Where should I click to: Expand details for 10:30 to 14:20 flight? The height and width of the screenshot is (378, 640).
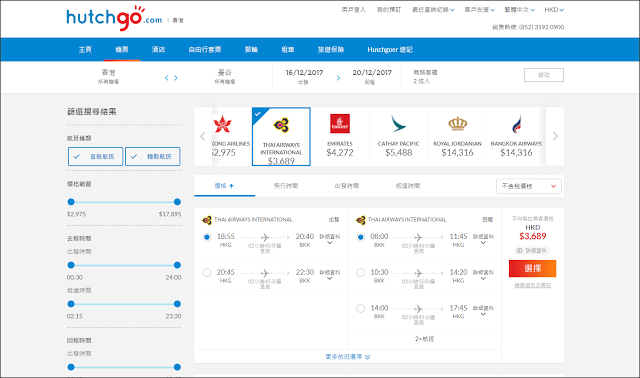483,275
